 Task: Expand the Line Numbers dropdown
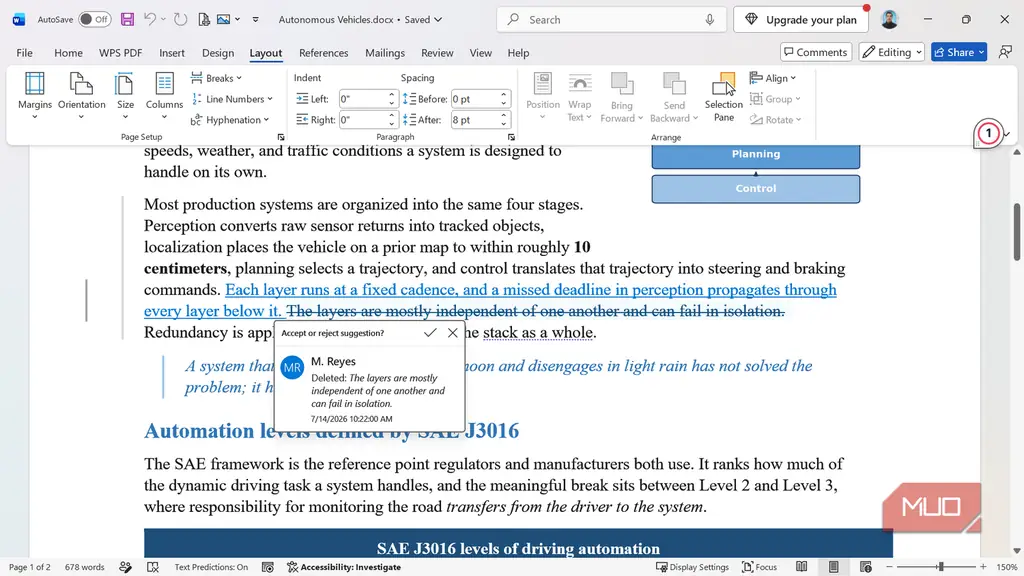232,99
